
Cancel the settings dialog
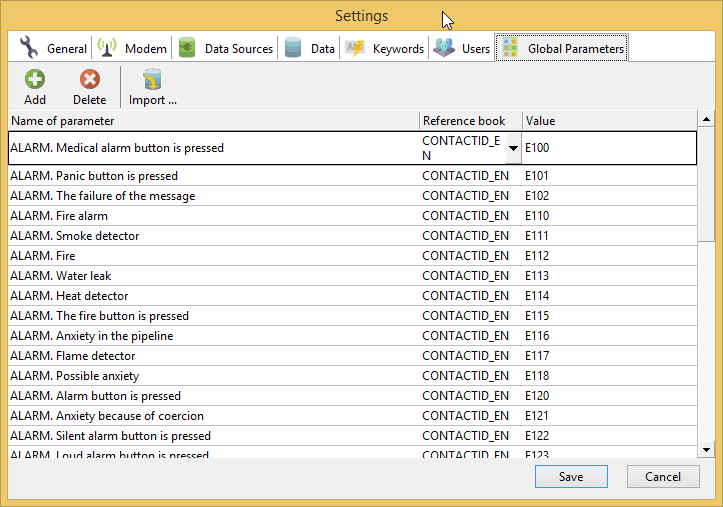pyautogui.click(x=663, y=477)
